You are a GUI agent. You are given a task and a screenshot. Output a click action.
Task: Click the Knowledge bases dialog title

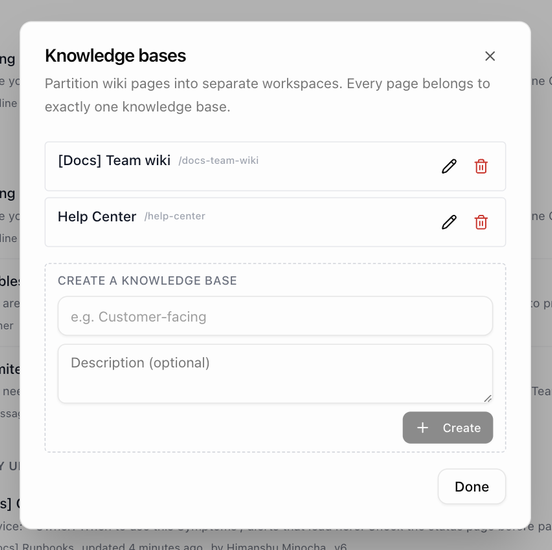tap(115, 56)
